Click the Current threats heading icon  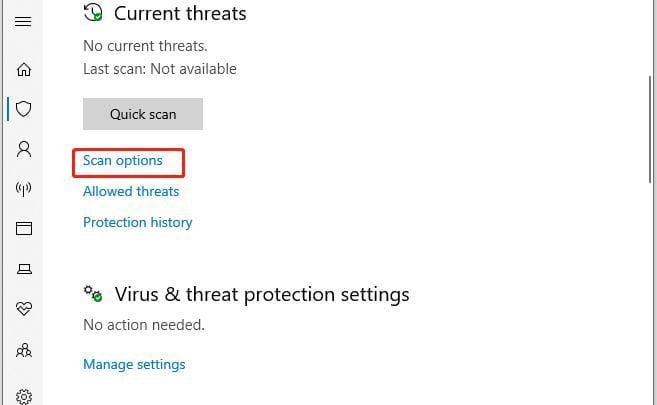point(93,13)
